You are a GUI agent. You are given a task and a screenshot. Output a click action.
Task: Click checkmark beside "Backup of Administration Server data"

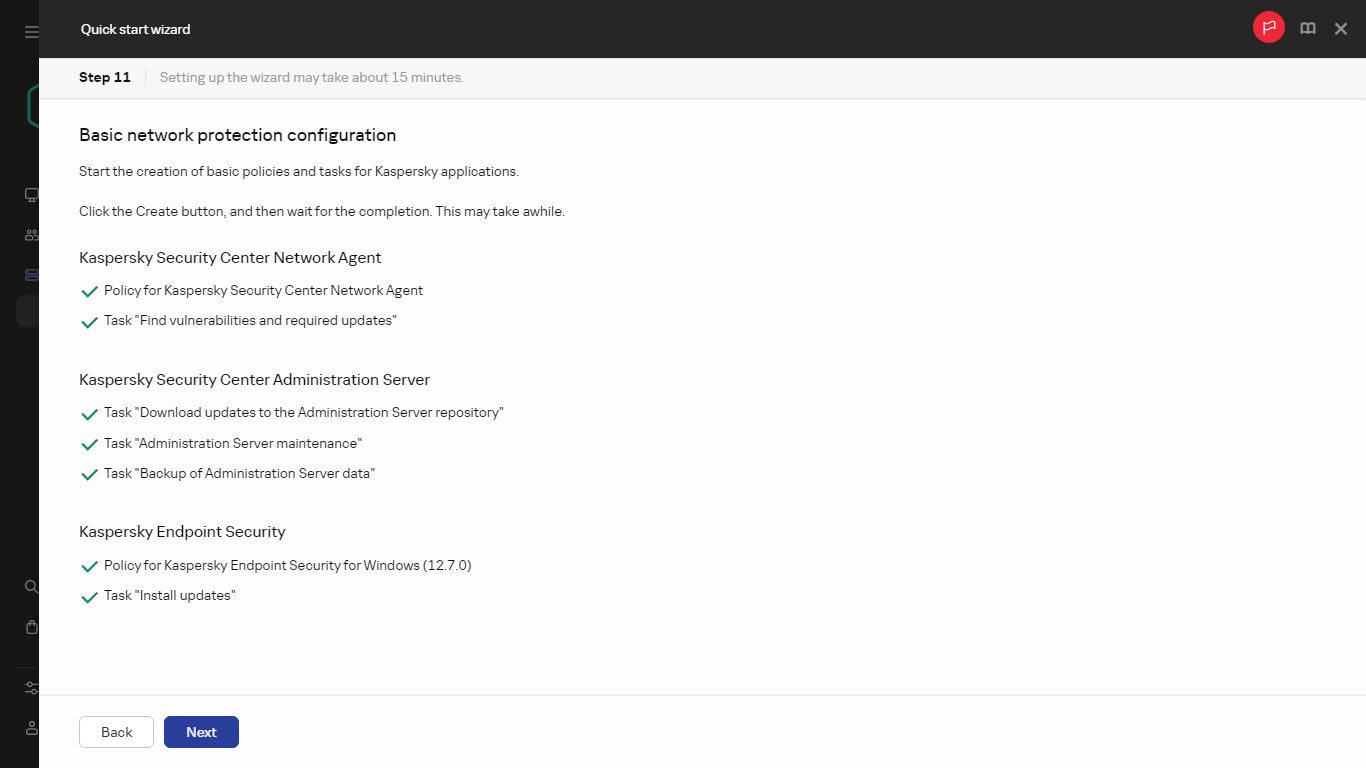tap(89, 474)
